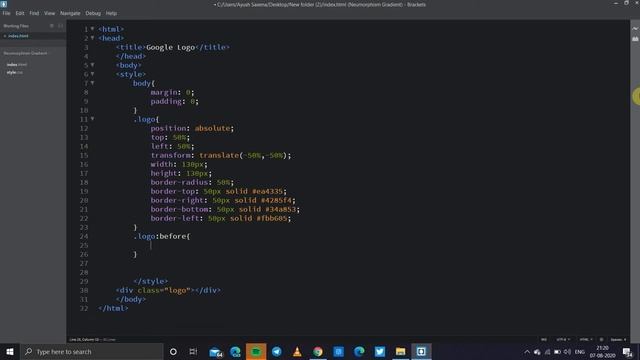Open Twitter app on taskbar

click(380, 351)
